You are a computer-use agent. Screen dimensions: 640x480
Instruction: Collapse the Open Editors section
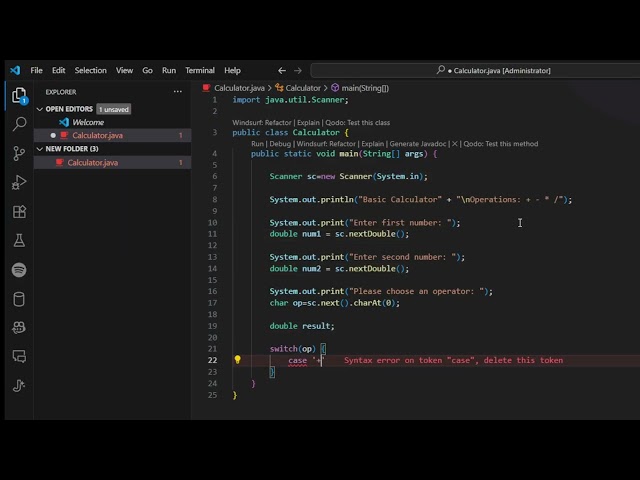40,109
